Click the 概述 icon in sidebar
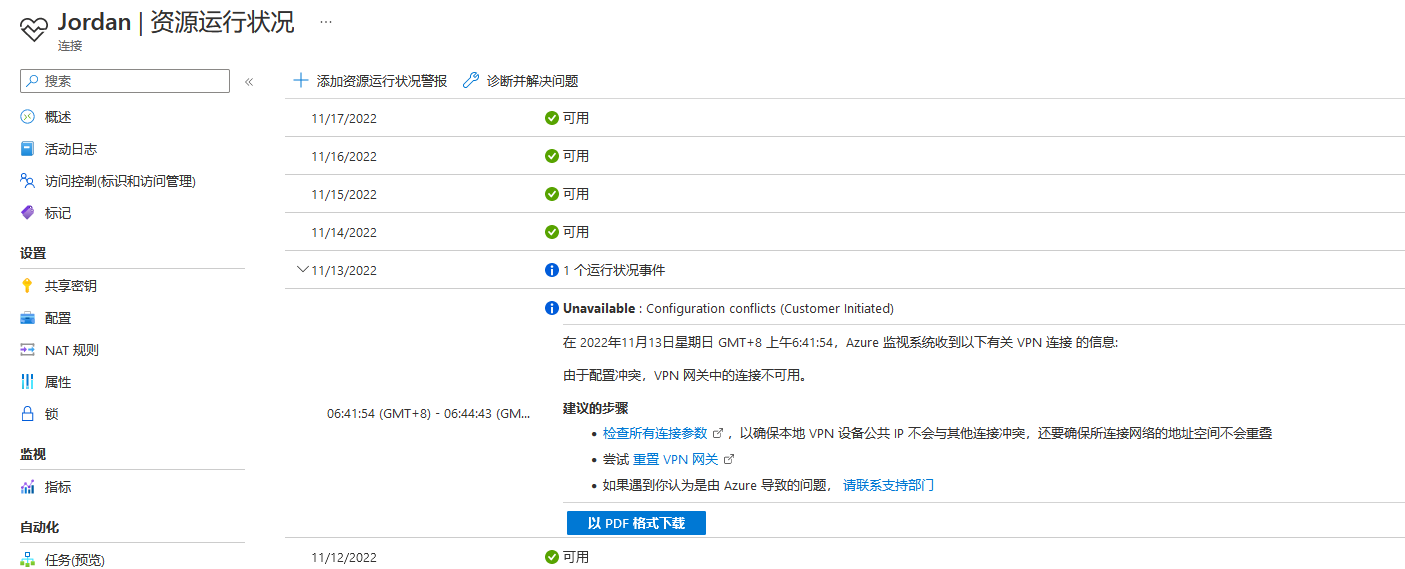The image size is (1405, 569). [27, 117]
